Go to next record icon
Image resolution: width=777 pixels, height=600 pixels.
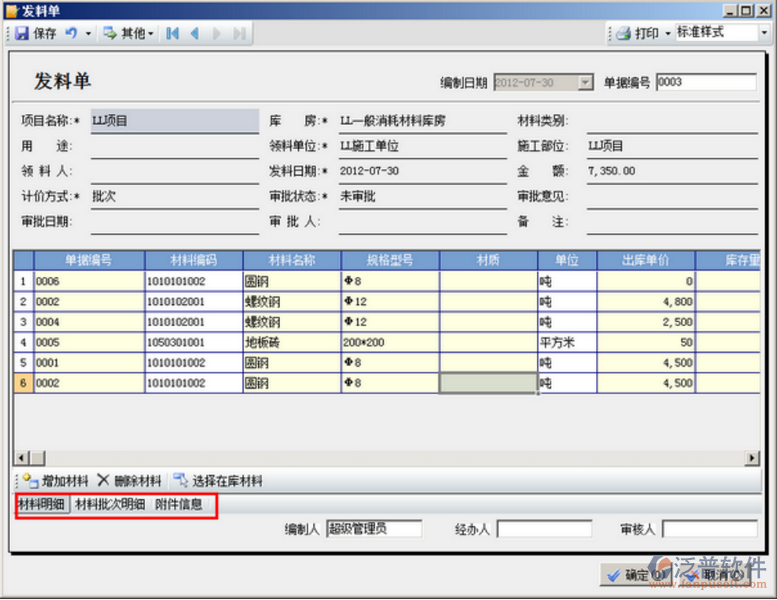[217, 33]
